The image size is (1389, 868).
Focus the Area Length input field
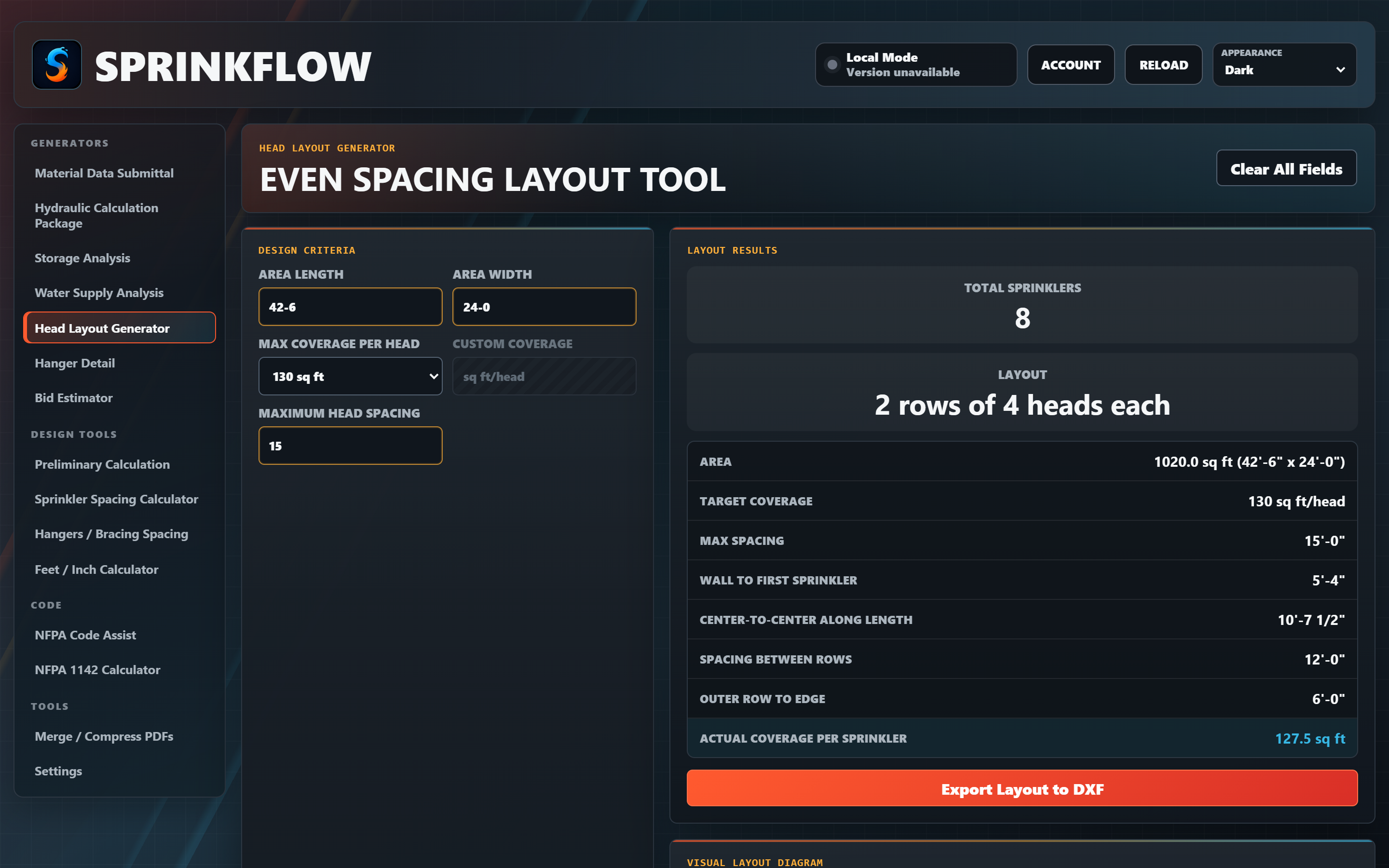coord(350,307)
